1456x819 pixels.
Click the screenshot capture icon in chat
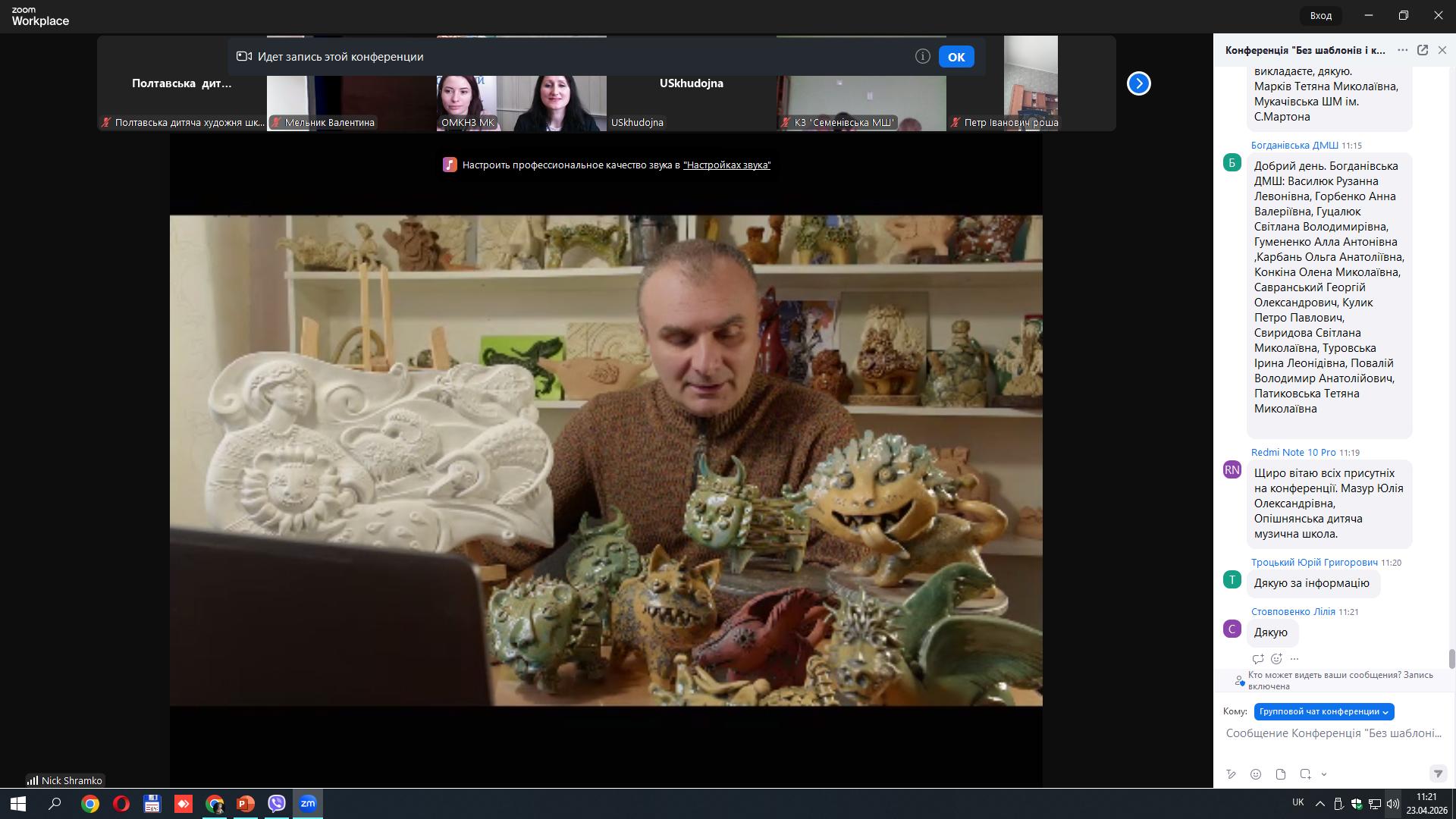click(1305, 774)
